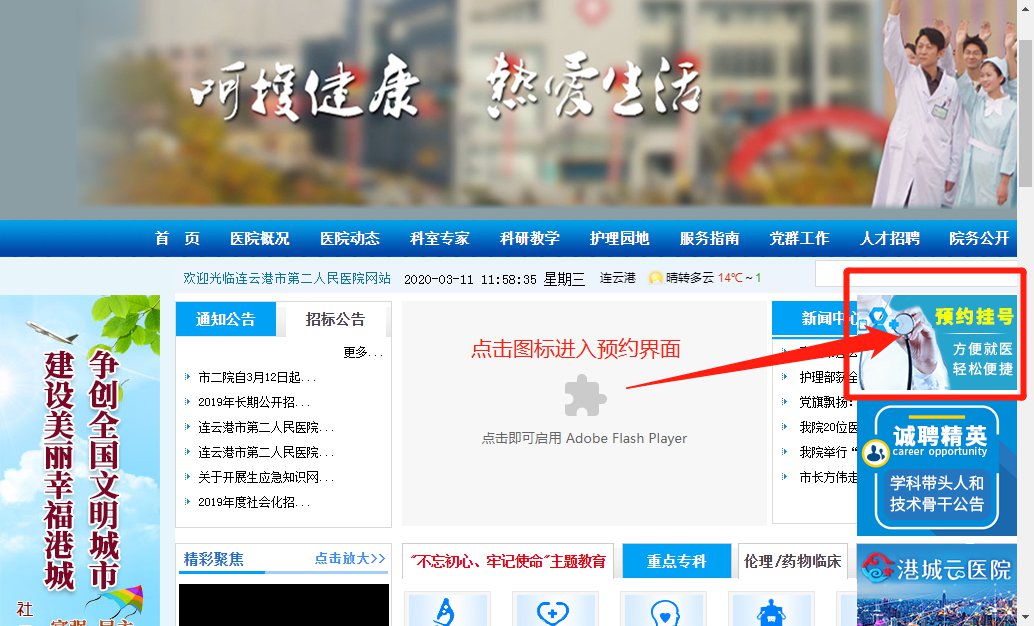Click the weather sun icon
1034x626 pixels.
point(655,278)
